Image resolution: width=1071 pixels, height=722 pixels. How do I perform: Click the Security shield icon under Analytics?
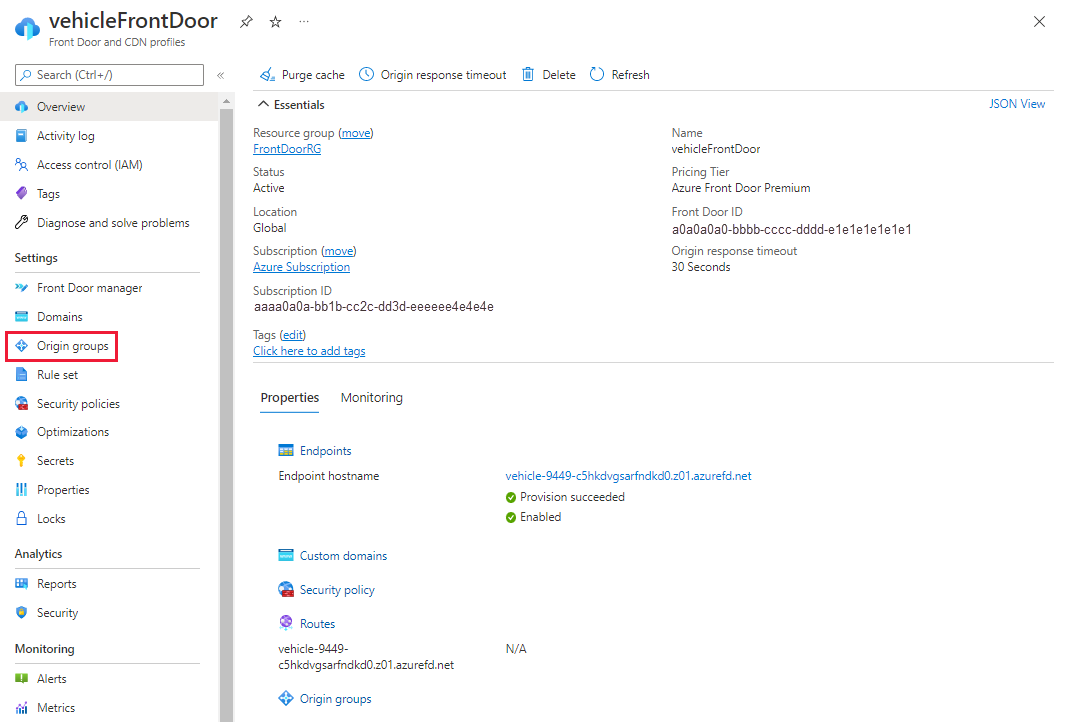pos(22,613)
